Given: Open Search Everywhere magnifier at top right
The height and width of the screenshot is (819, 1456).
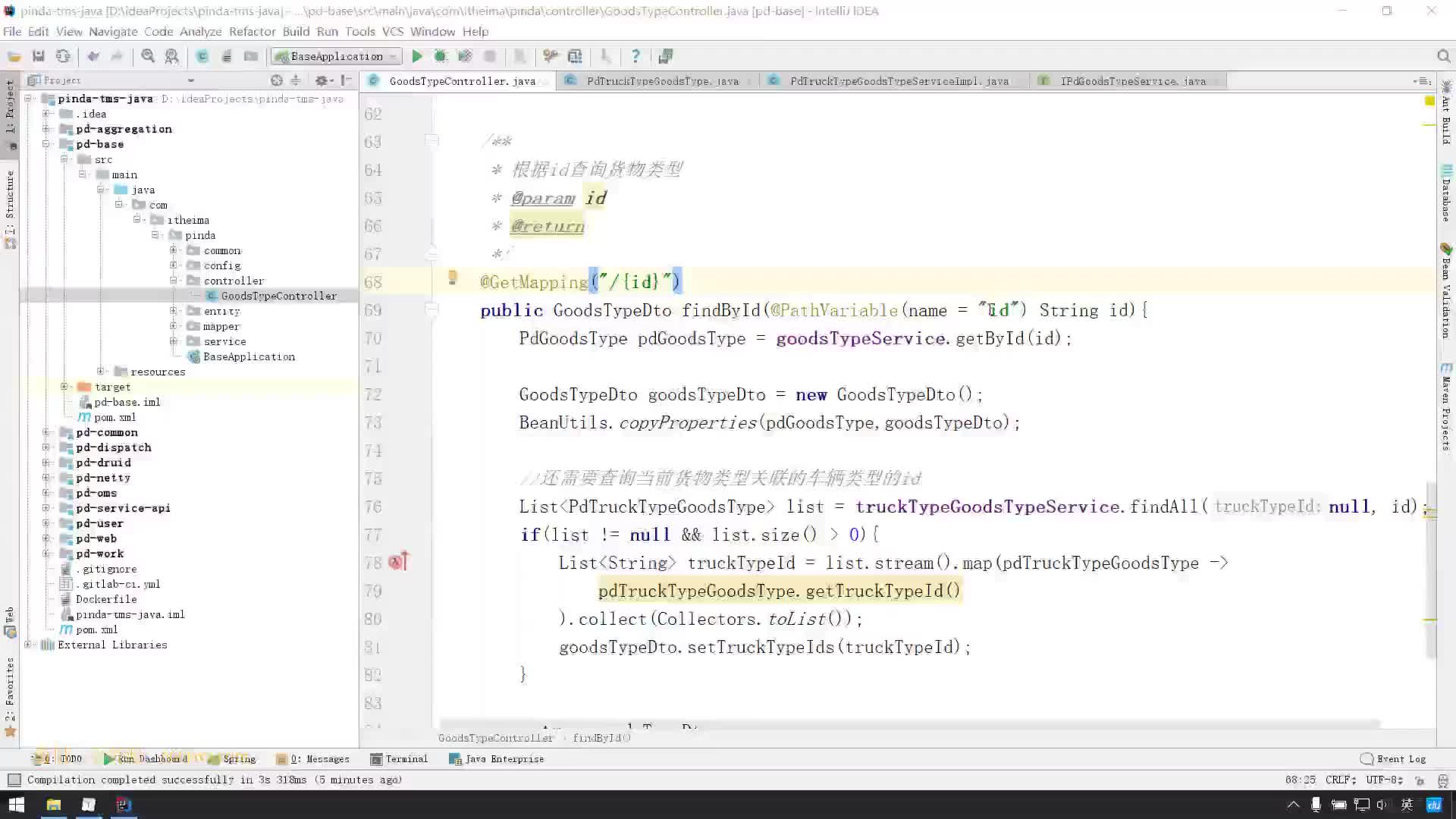Looking at the screenshot, I should pyautogui.click(x=1443, y=56).
